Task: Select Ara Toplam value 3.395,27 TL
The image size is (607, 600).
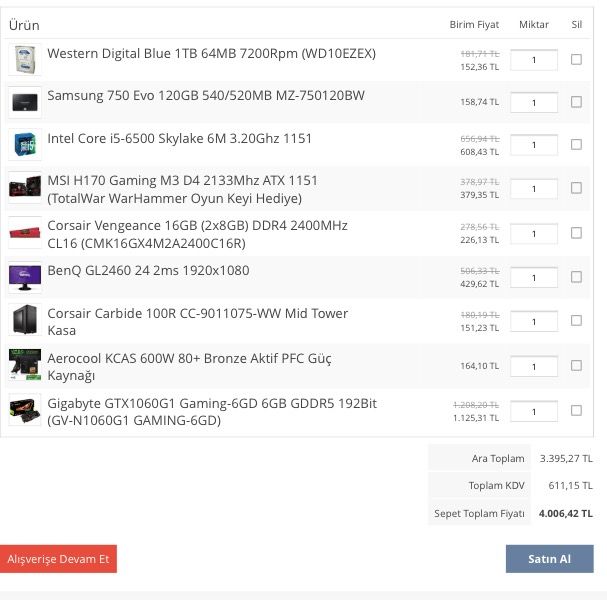Action: tap(566, 458)
